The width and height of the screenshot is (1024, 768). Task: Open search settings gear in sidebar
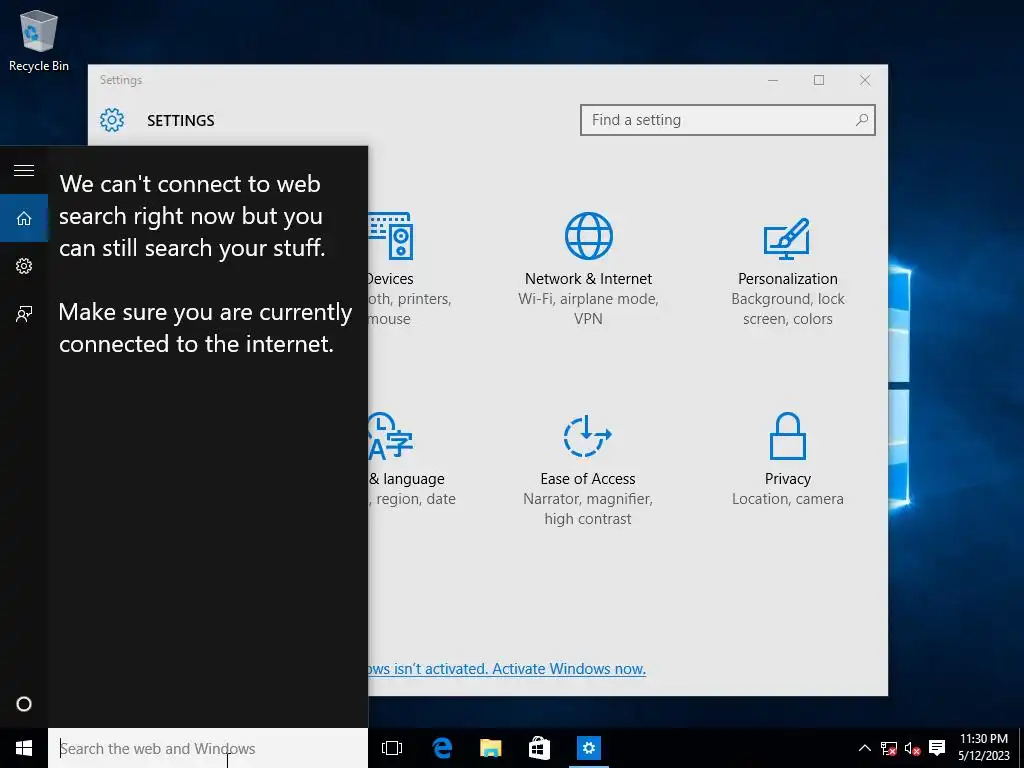tap(24, 266)
